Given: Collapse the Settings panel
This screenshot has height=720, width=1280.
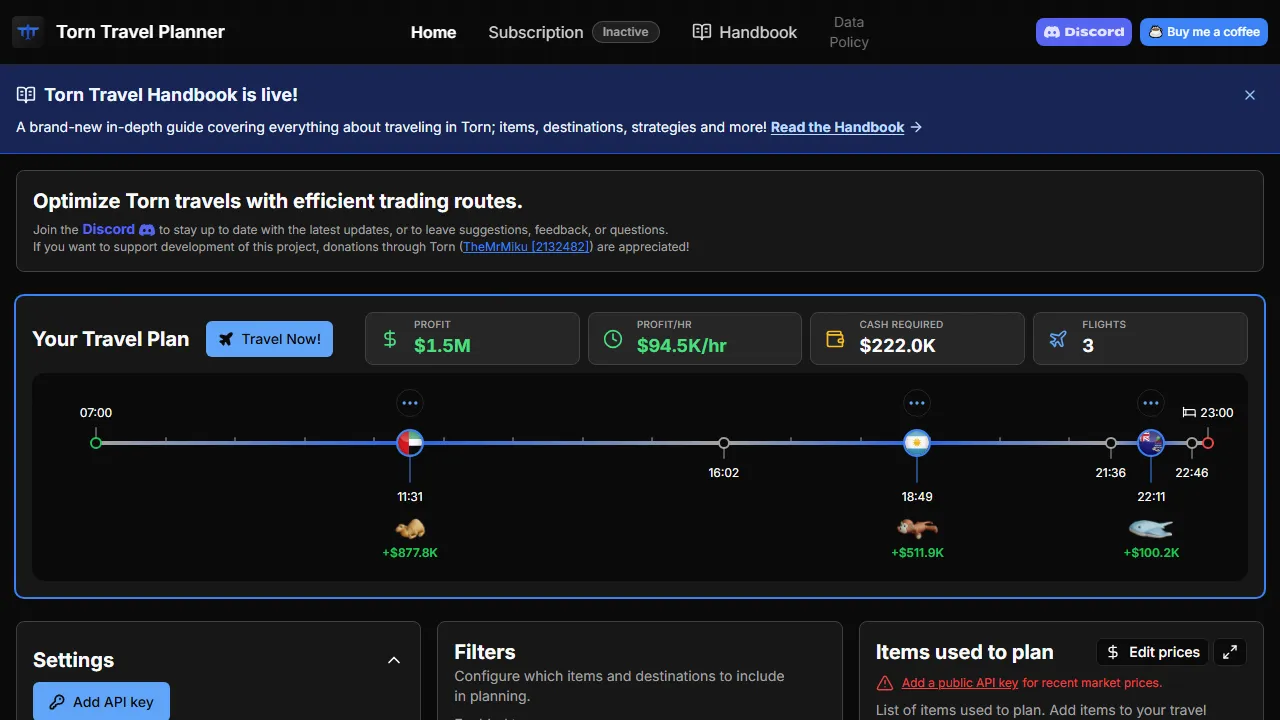Looking at the screenshot, I should click(x=394, y=660).
